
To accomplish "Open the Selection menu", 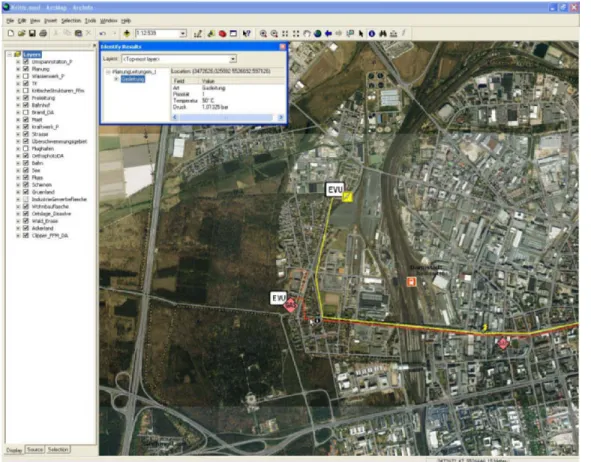I will tap(71, 21).
